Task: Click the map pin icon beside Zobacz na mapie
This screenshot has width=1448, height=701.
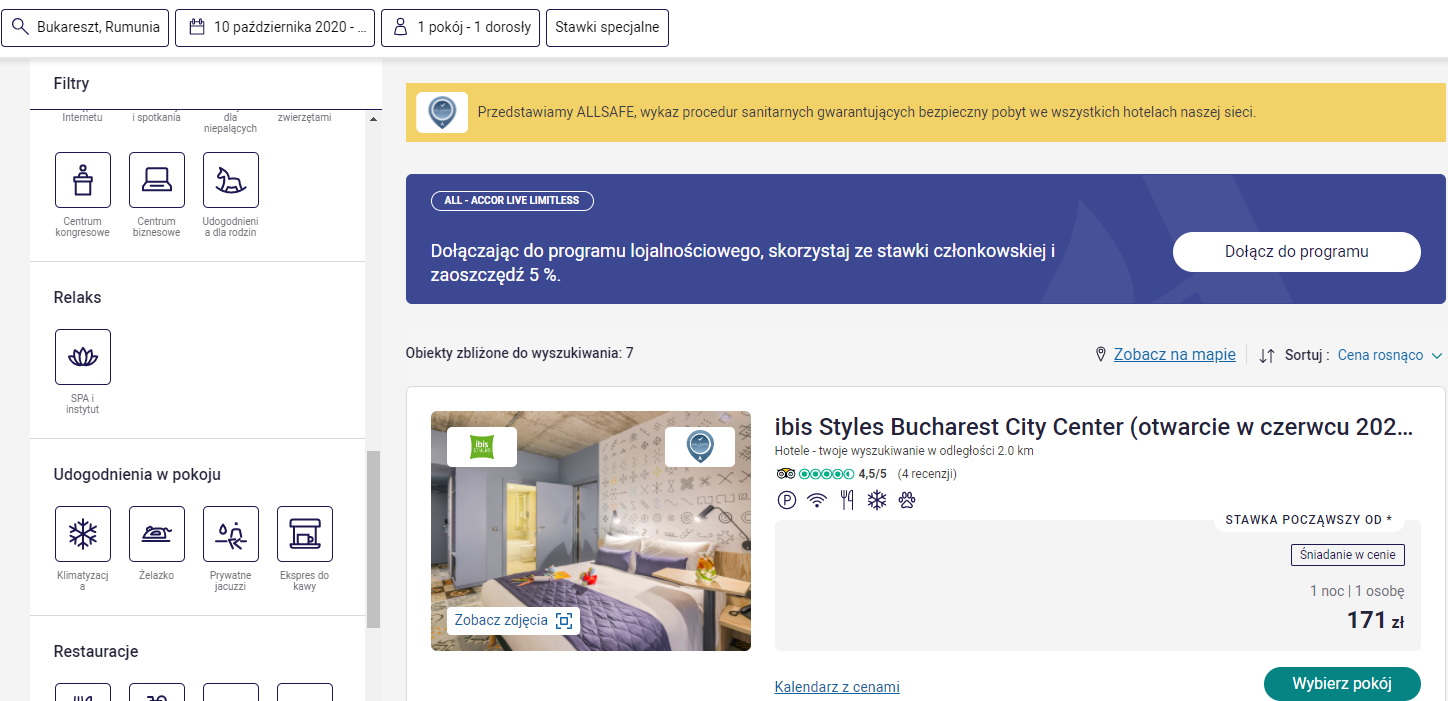Action: pyautogui.click(x=1101, y=355)
